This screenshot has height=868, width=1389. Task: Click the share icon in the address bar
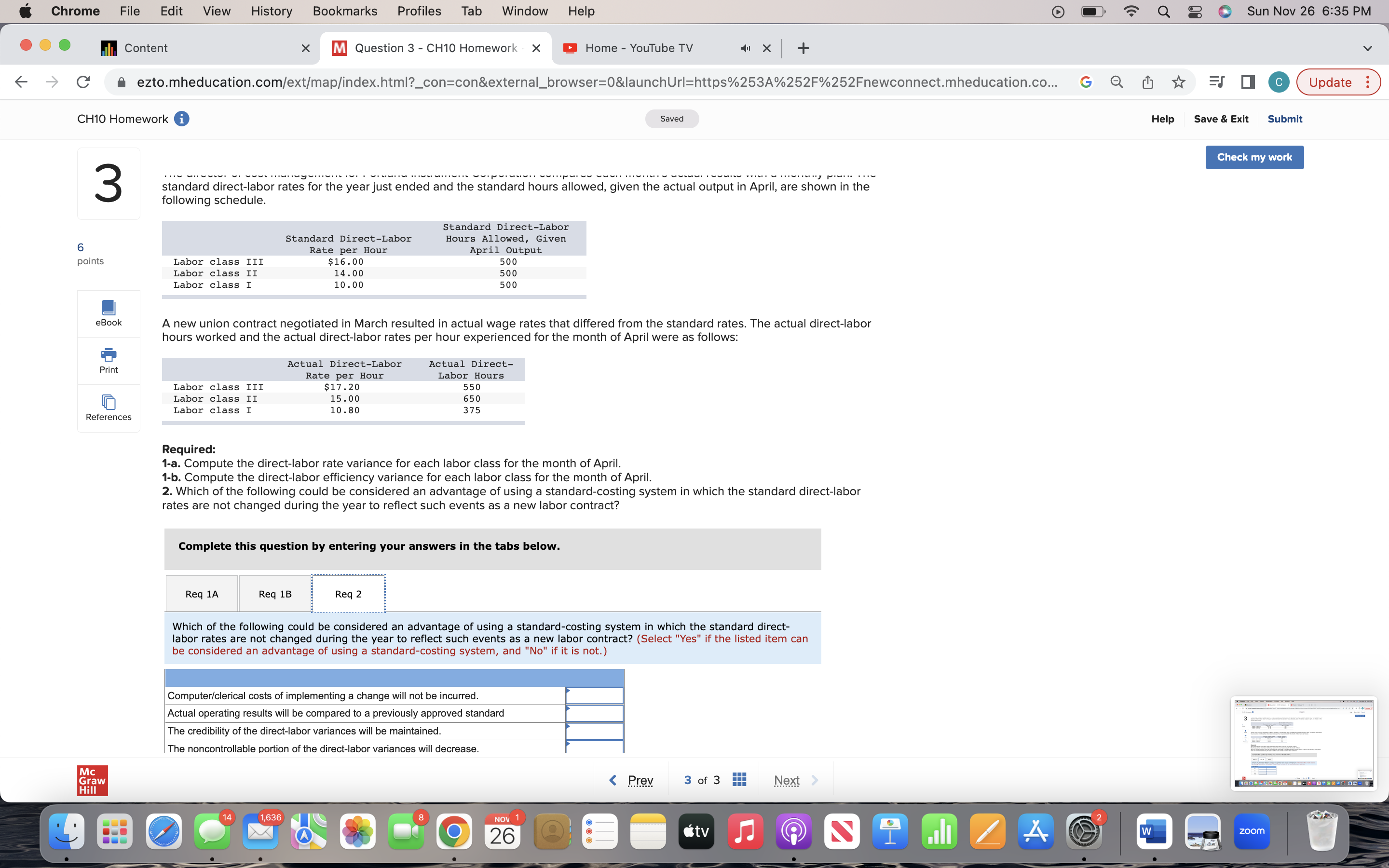[1148, 82]
